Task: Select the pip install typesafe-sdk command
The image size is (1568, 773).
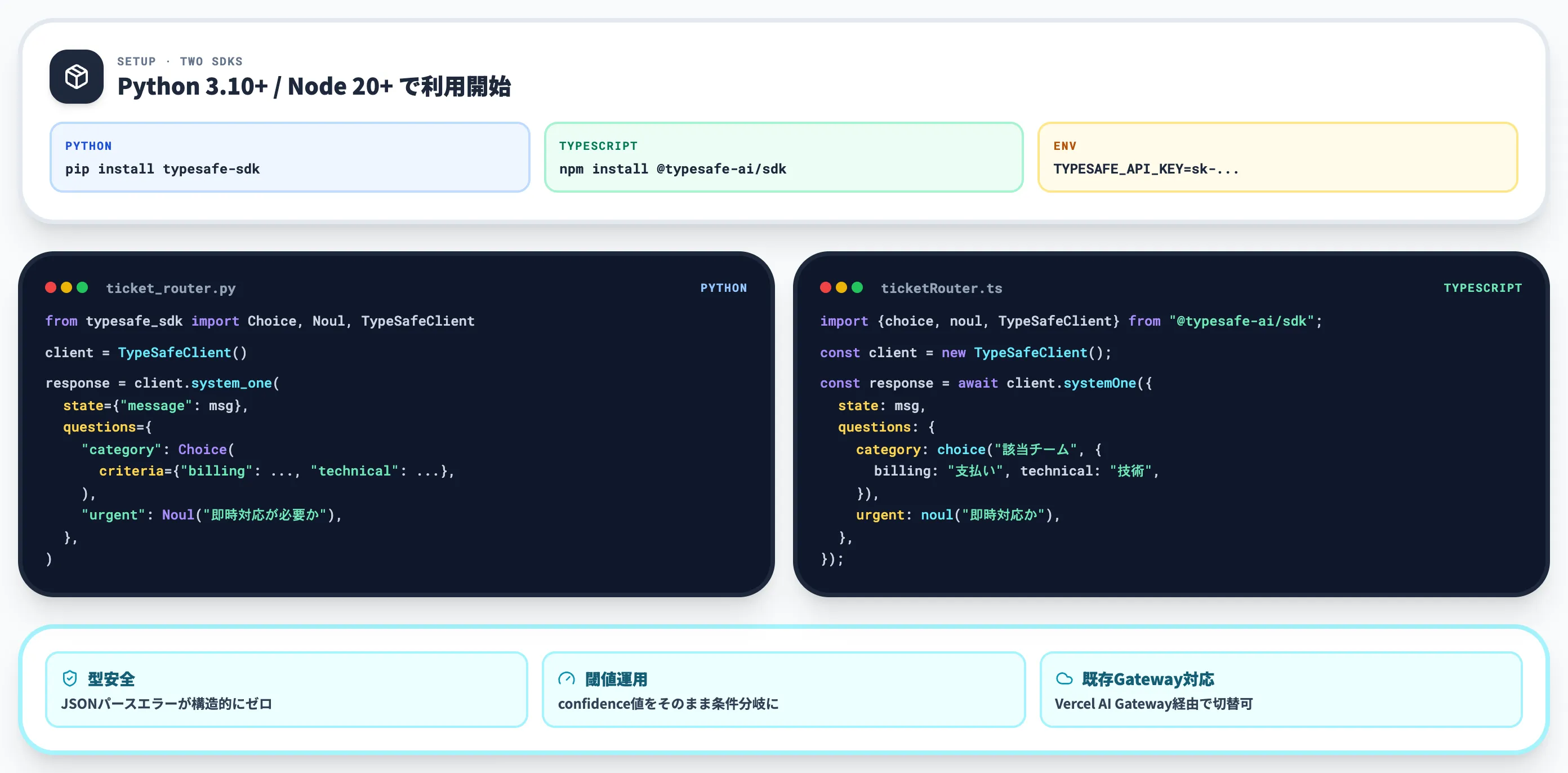Action: [x=163, y=168]
